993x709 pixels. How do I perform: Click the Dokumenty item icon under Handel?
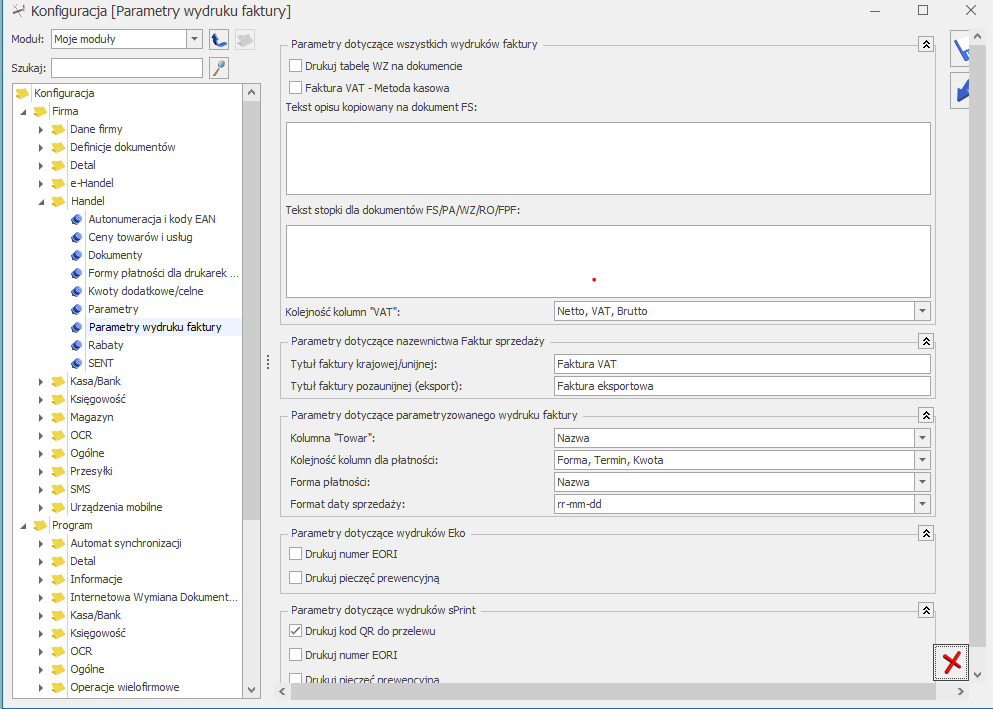coord(77,255)
